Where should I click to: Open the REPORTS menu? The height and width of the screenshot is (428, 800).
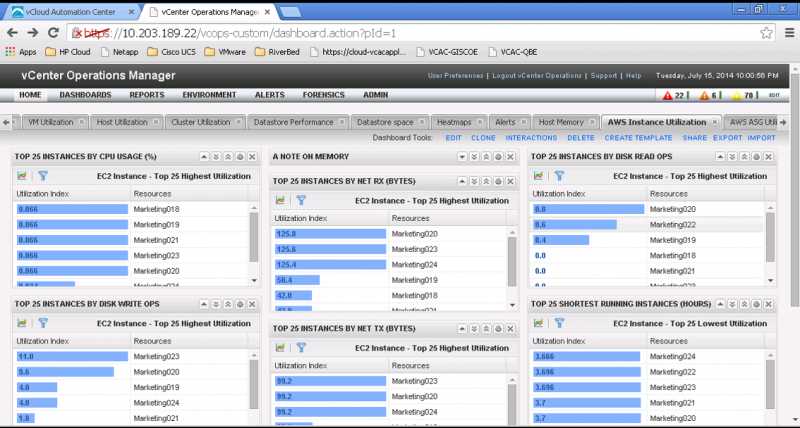click(x=147, y=95)
